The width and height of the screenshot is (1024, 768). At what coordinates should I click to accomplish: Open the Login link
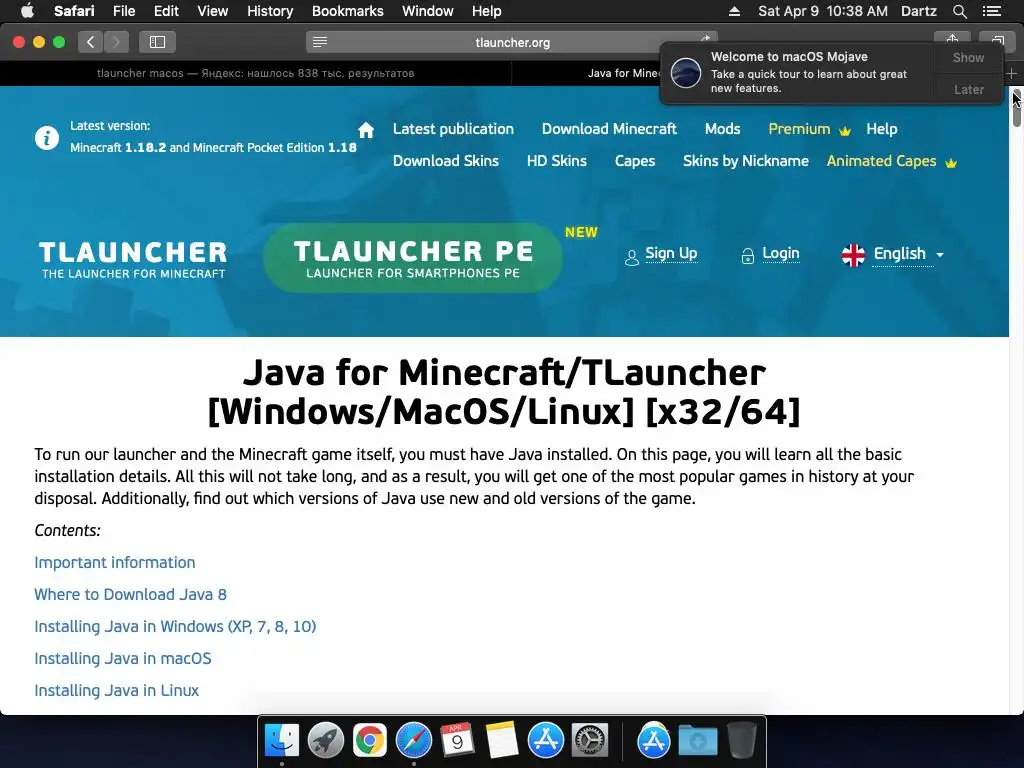point(780,253)
